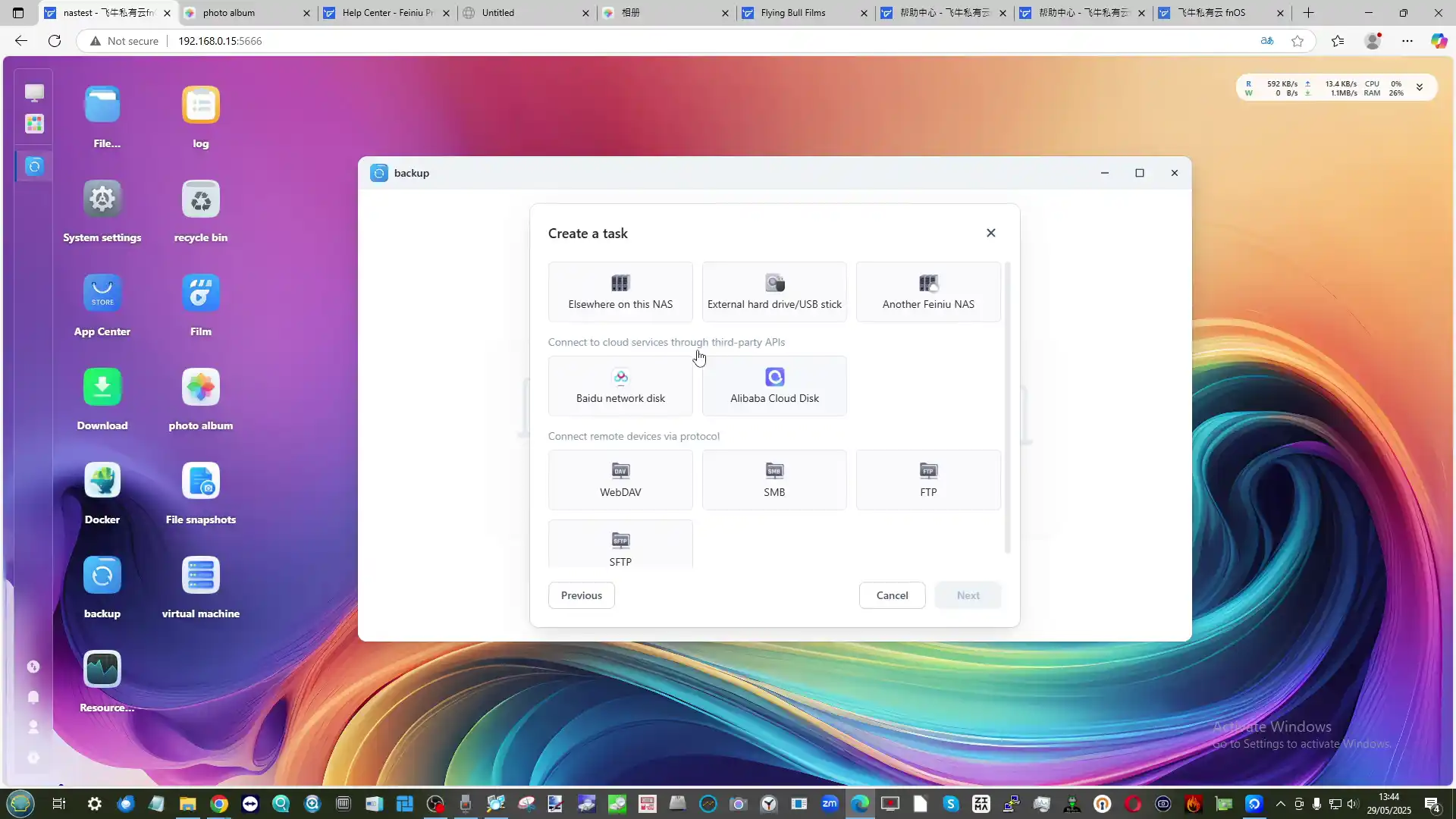Screen dimensions: 1456x819
Task: Switch to the photo album browser tab
Action: pos(247,13)
